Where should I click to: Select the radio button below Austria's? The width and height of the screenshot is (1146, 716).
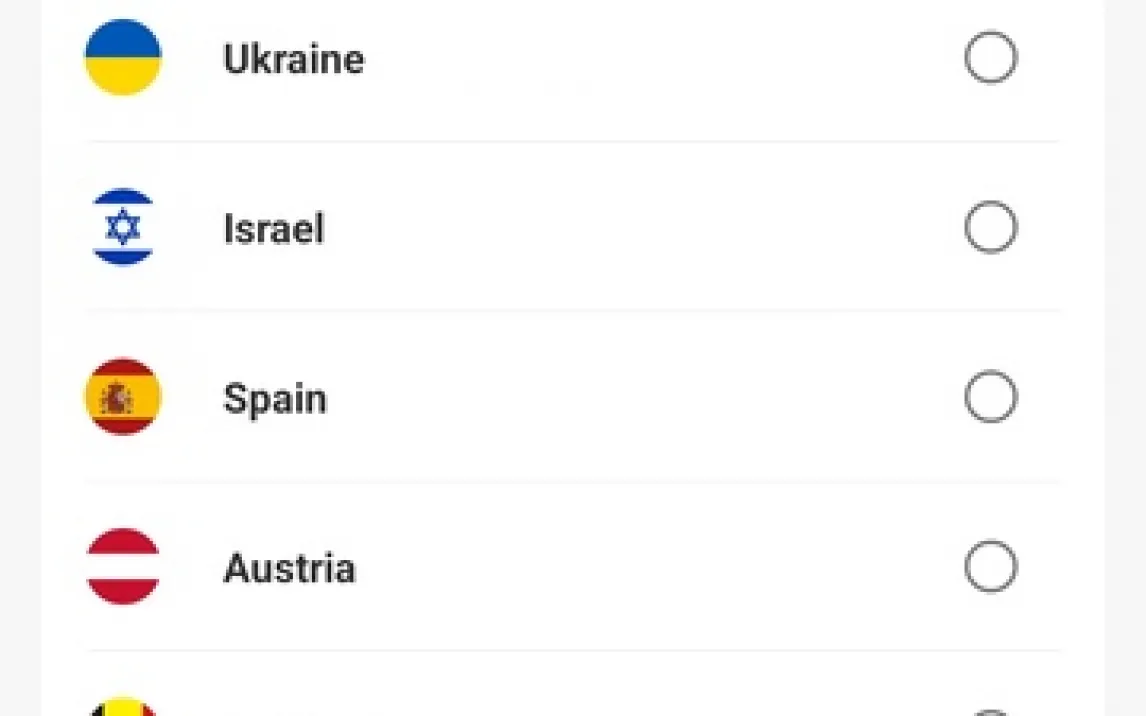pyautogui.click(x=990, y=710)
